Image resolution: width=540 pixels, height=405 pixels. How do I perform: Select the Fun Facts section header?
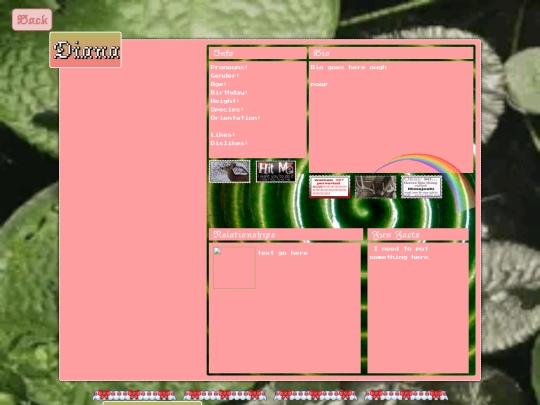[418, 235]
